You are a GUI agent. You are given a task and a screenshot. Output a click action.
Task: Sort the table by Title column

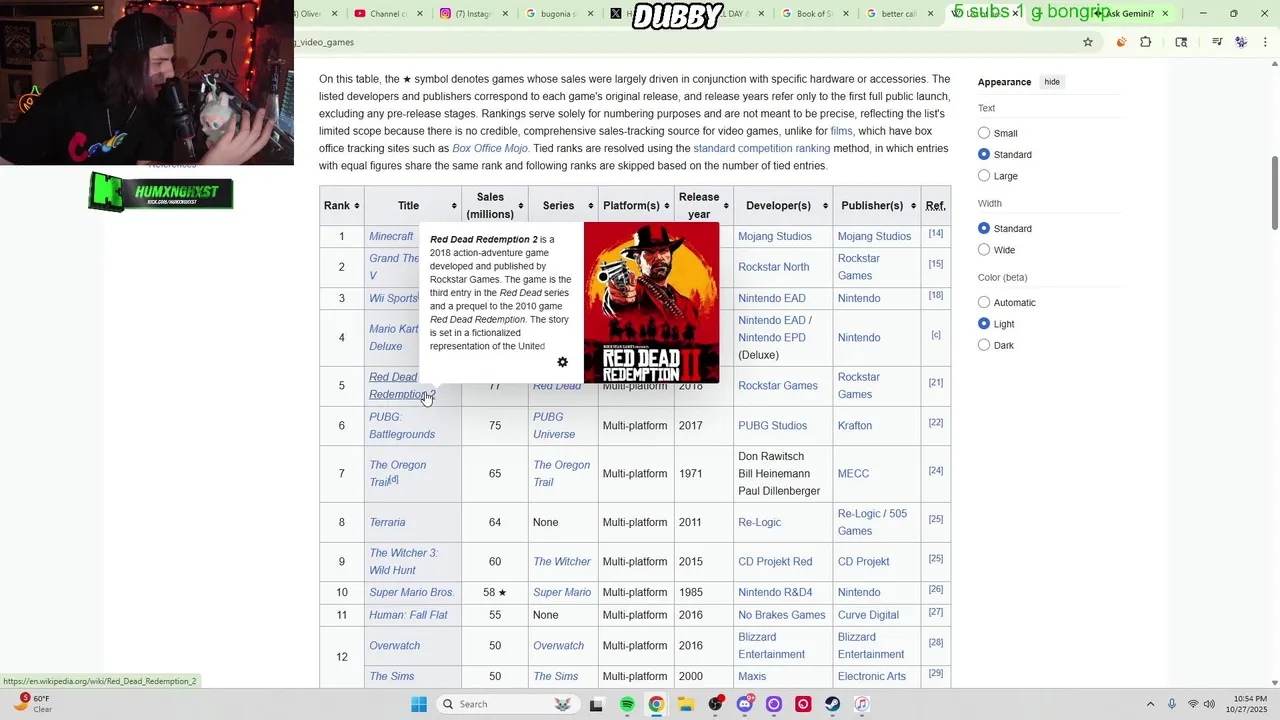coord(412,206)
